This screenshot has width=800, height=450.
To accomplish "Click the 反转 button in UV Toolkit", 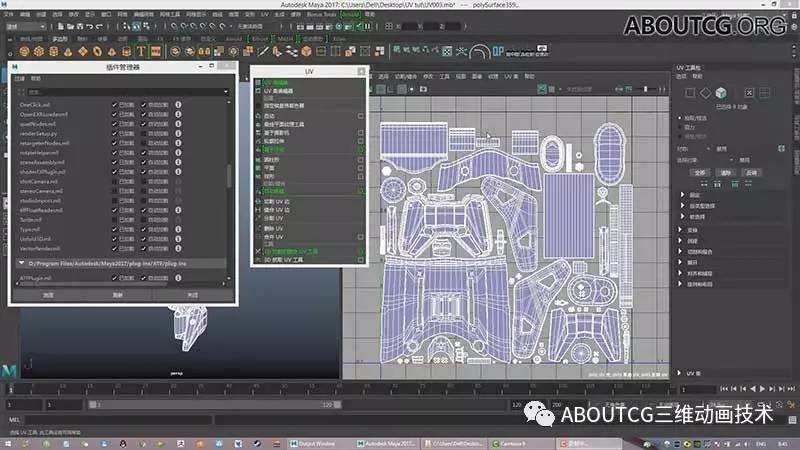I will [x=751, y=172].
